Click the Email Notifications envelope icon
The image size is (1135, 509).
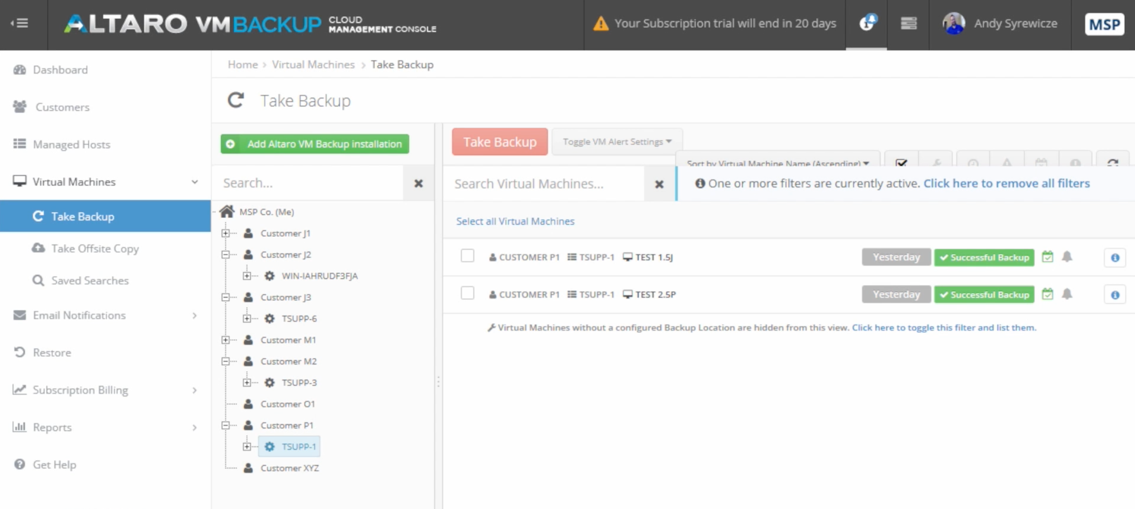[x=20, y=315]
